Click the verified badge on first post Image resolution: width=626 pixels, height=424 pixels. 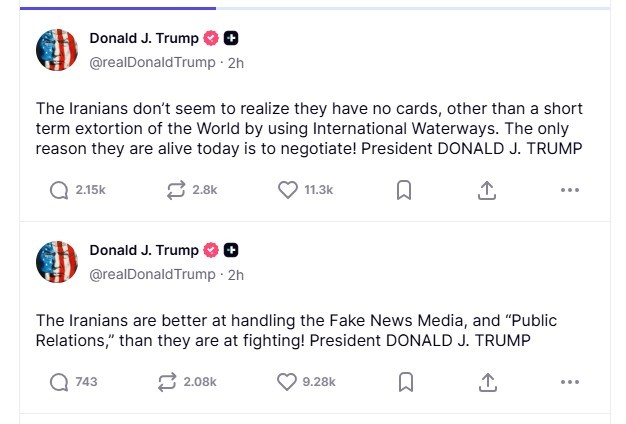pyautogui.click(x=211, y=39)
